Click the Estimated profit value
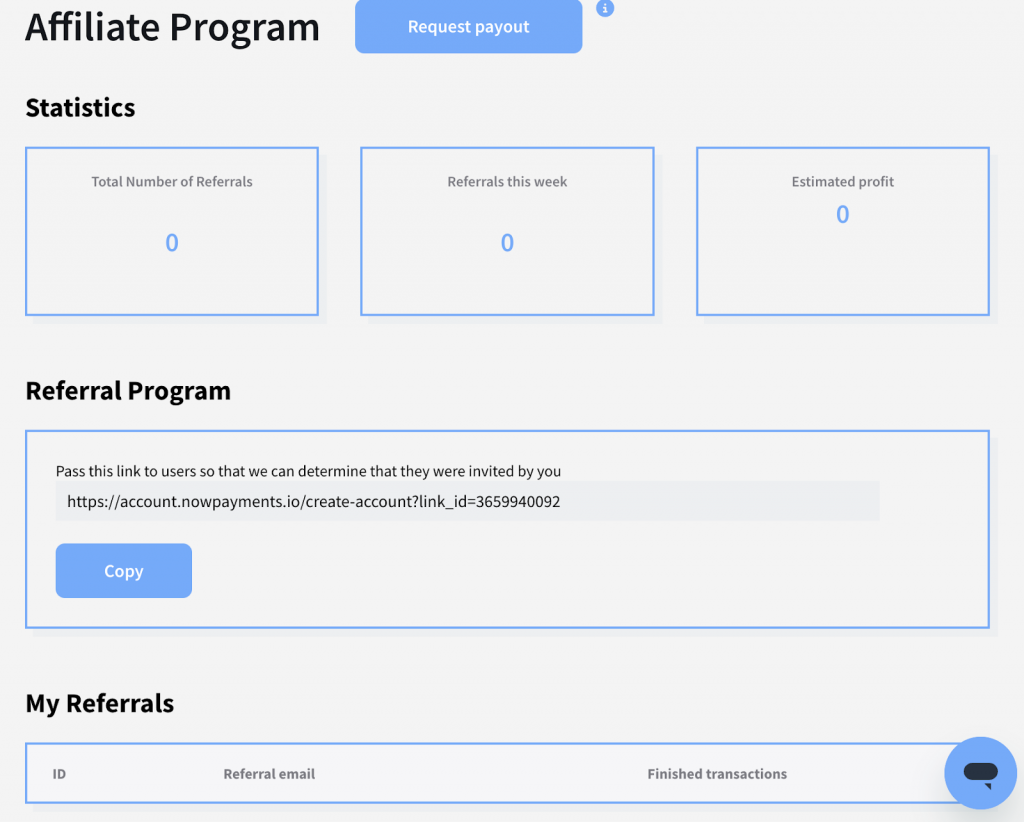Viewport: 1024px width, 822px height. pos(842,214)
